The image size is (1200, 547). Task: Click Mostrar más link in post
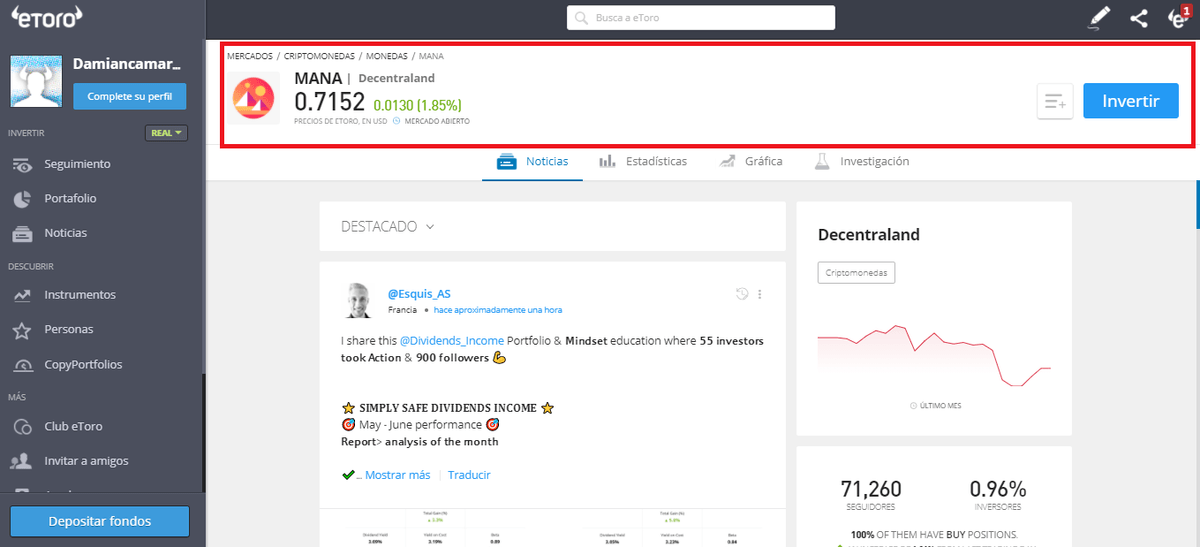[398, 475]
